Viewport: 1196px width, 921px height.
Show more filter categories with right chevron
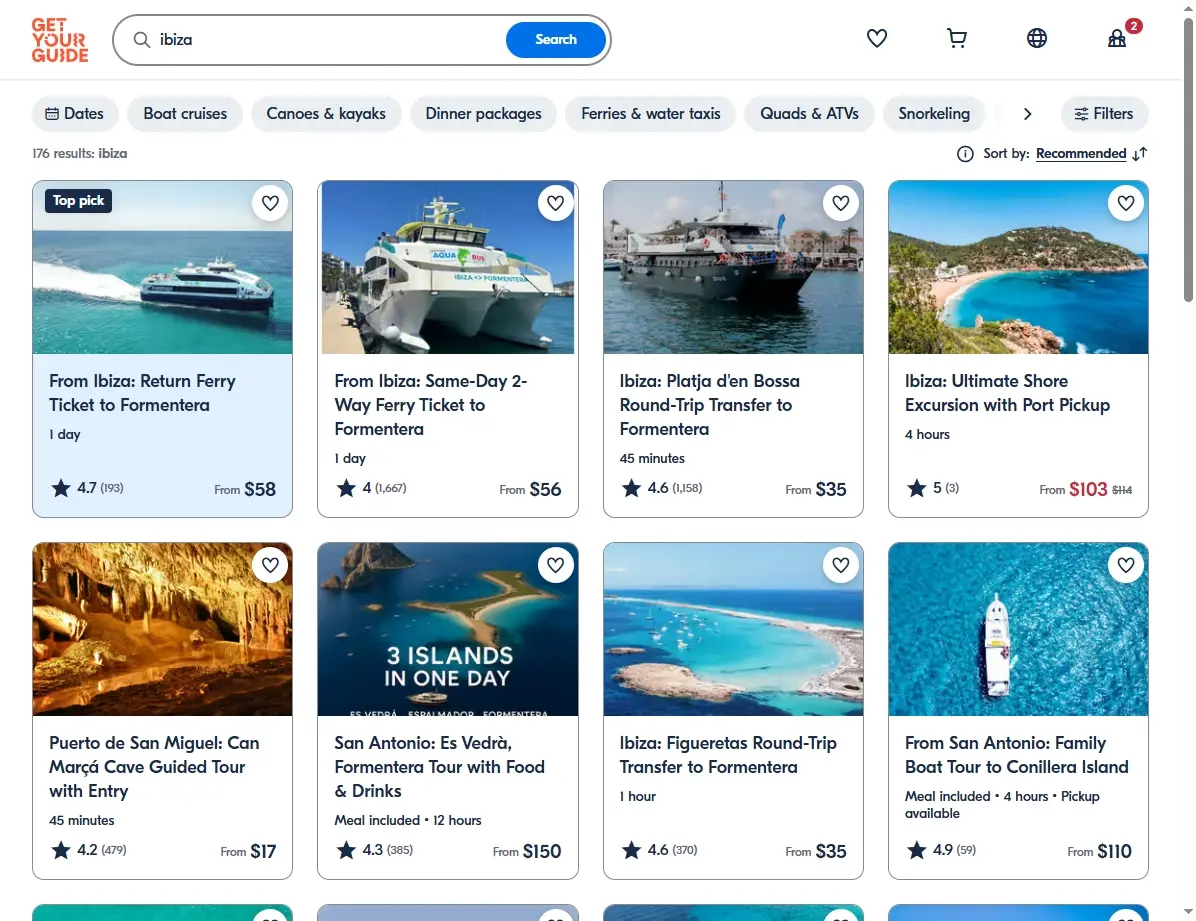pyautogui.click(x=1027, y=114)
